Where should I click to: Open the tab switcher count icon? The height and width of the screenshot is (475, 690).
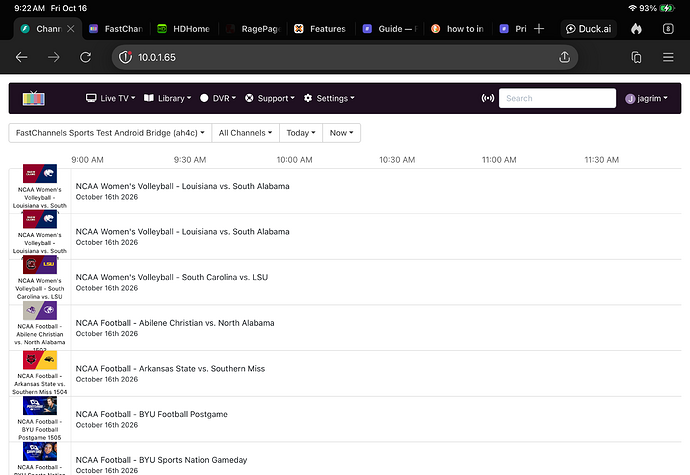pos(668,29)
